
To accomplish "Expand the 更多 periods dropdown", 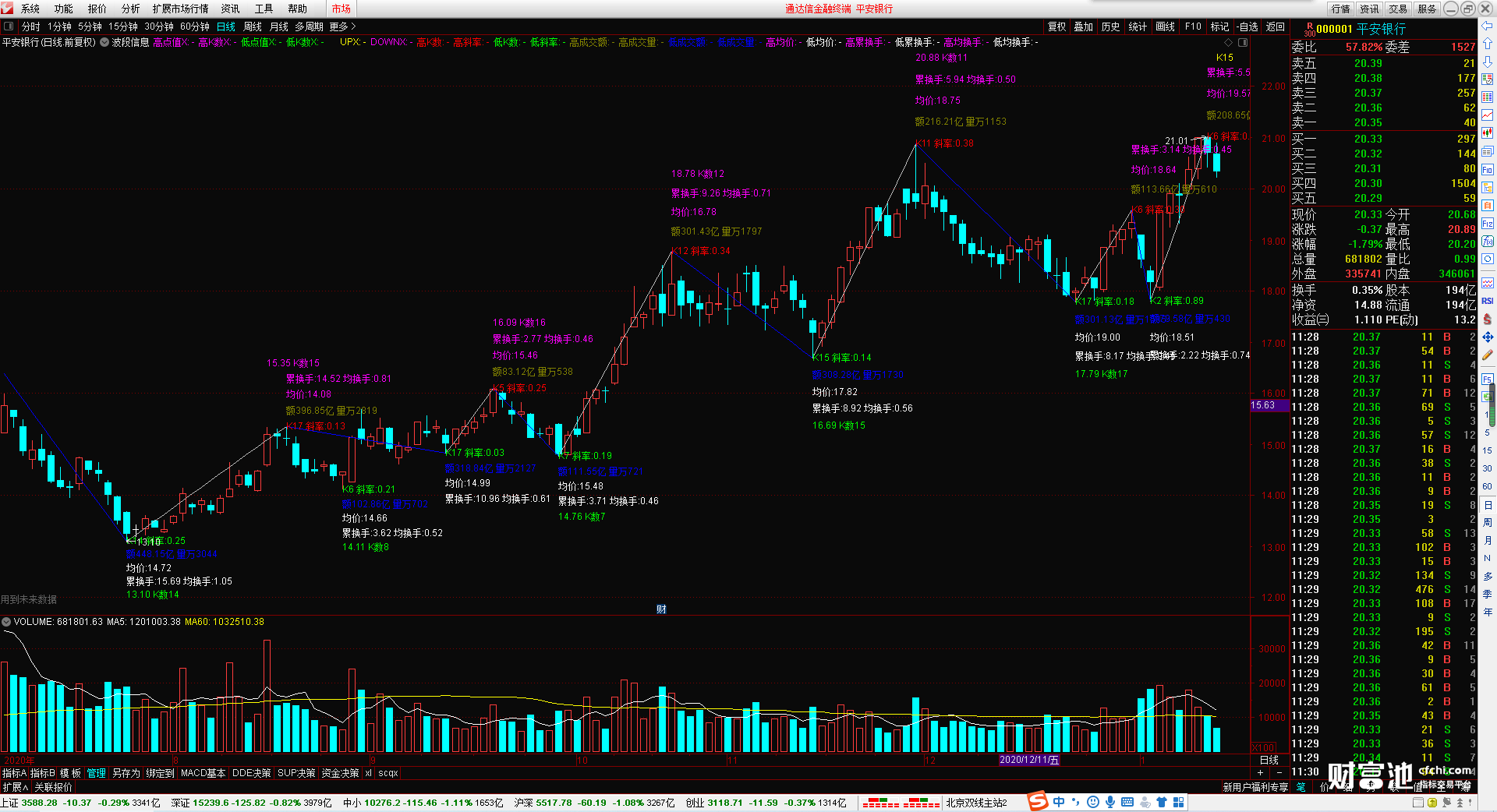I will pyautogui.click(x=342, y=26).
